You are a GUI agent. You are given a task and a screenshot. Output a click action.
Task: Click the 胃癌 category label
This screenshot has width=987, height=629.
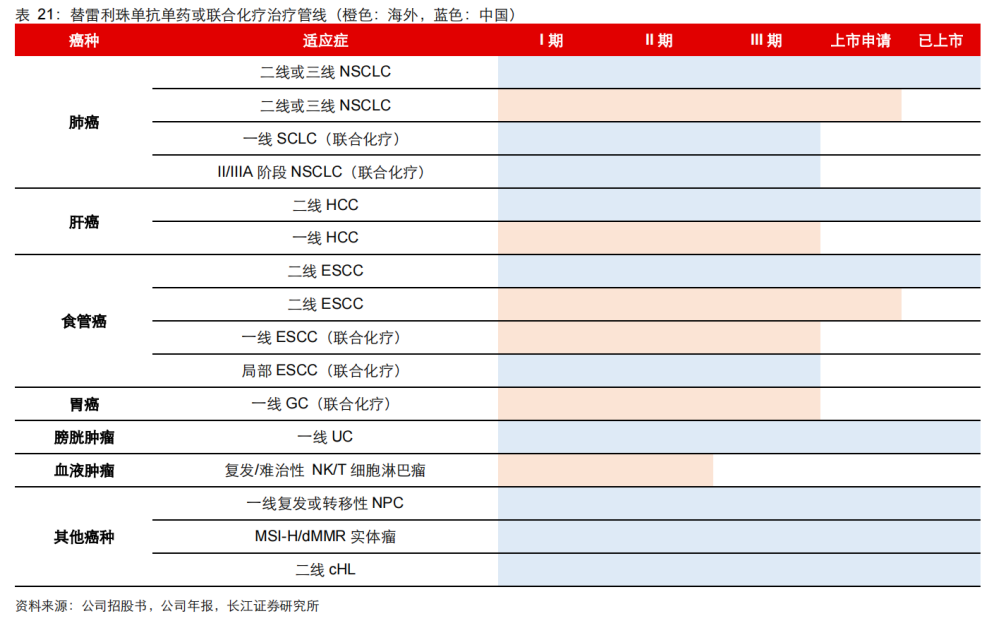[x=84, y=404]
